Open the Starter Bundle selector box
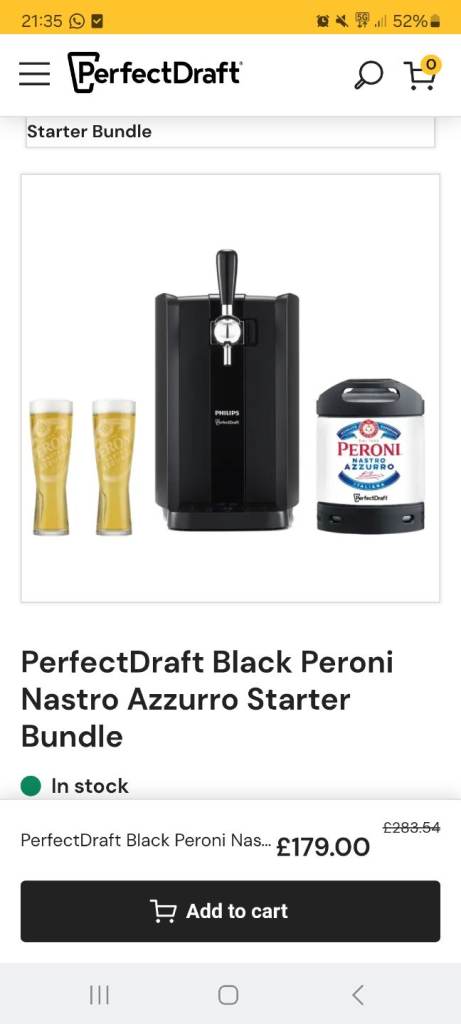The image size is (461, 1024). pos(230,132)
